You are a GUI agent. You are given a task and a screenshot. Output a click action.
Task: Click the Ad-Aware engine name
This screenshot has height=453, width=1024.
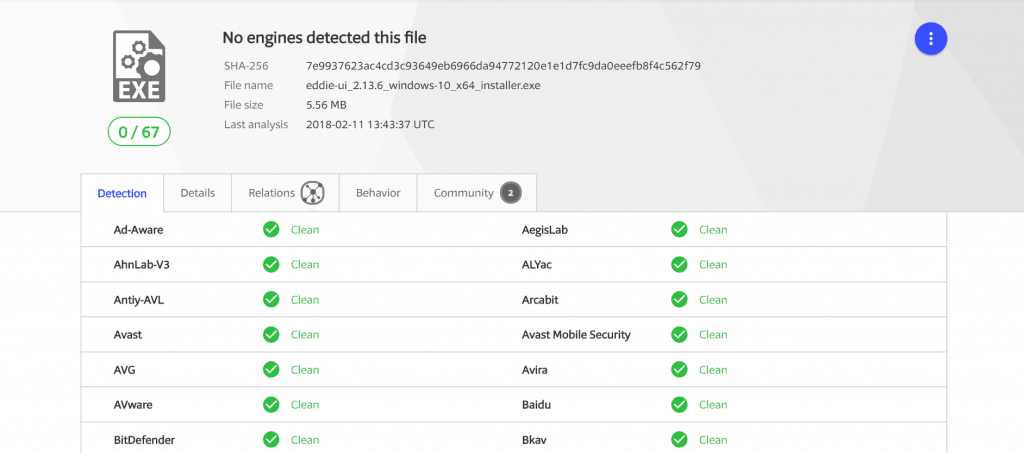coord(138,230)
